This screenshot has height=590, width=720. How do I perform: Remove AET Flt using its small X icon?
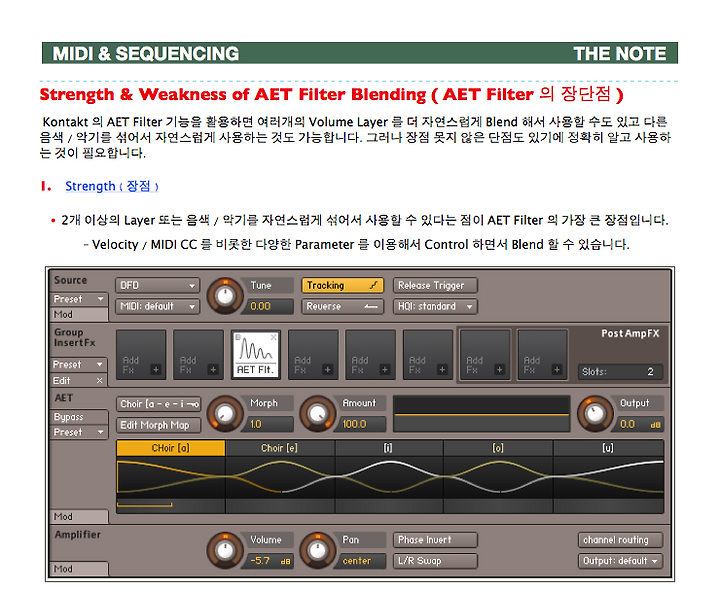274,337
